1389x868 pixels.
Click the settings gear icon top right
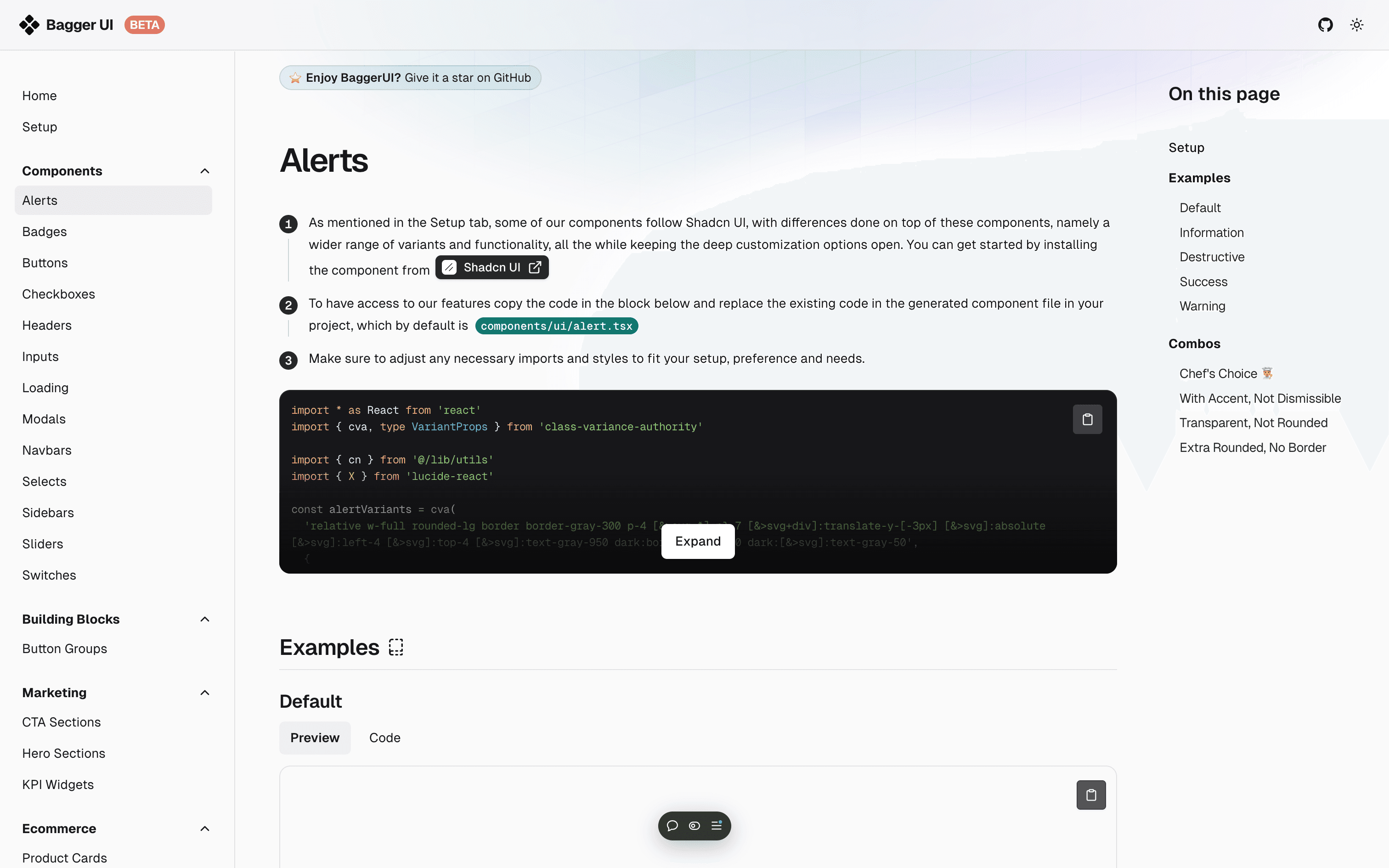point(1357,24)
